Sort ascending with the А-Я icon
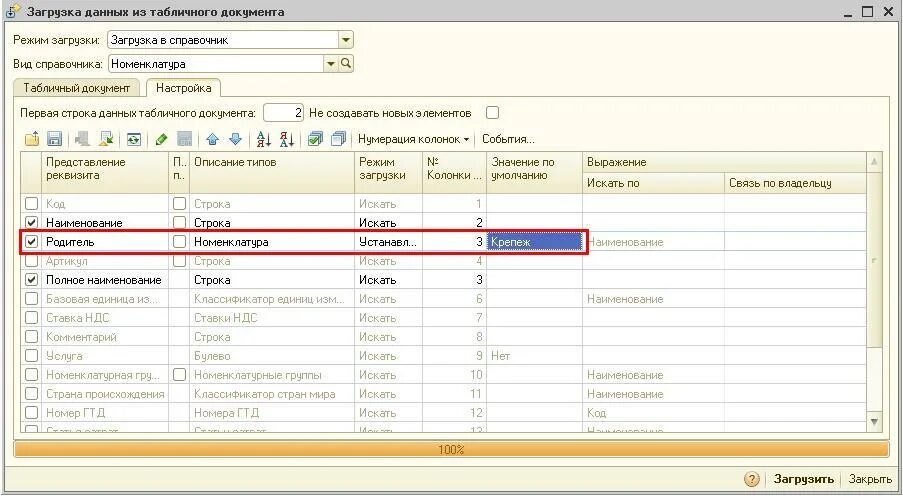Image resolution: width=903 pixels, height=496 pixels. [x=264, y=139]
